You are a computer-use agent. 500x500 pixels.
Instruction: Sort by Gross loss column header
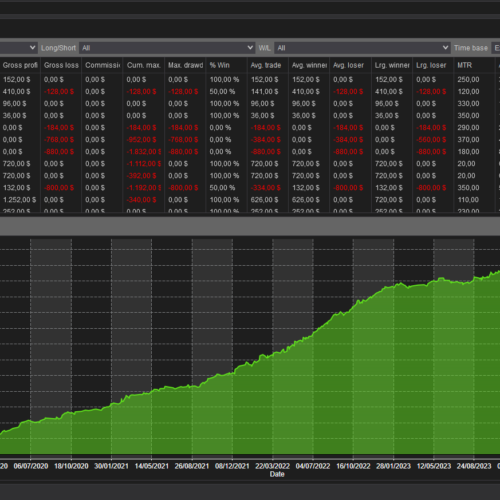coord(61,65)
